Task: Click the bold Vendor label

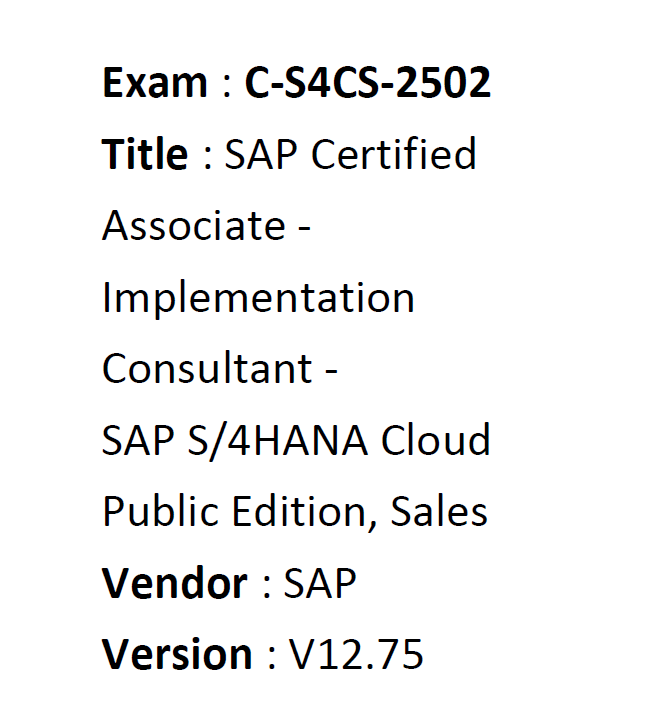Action: tap(175, 583)
